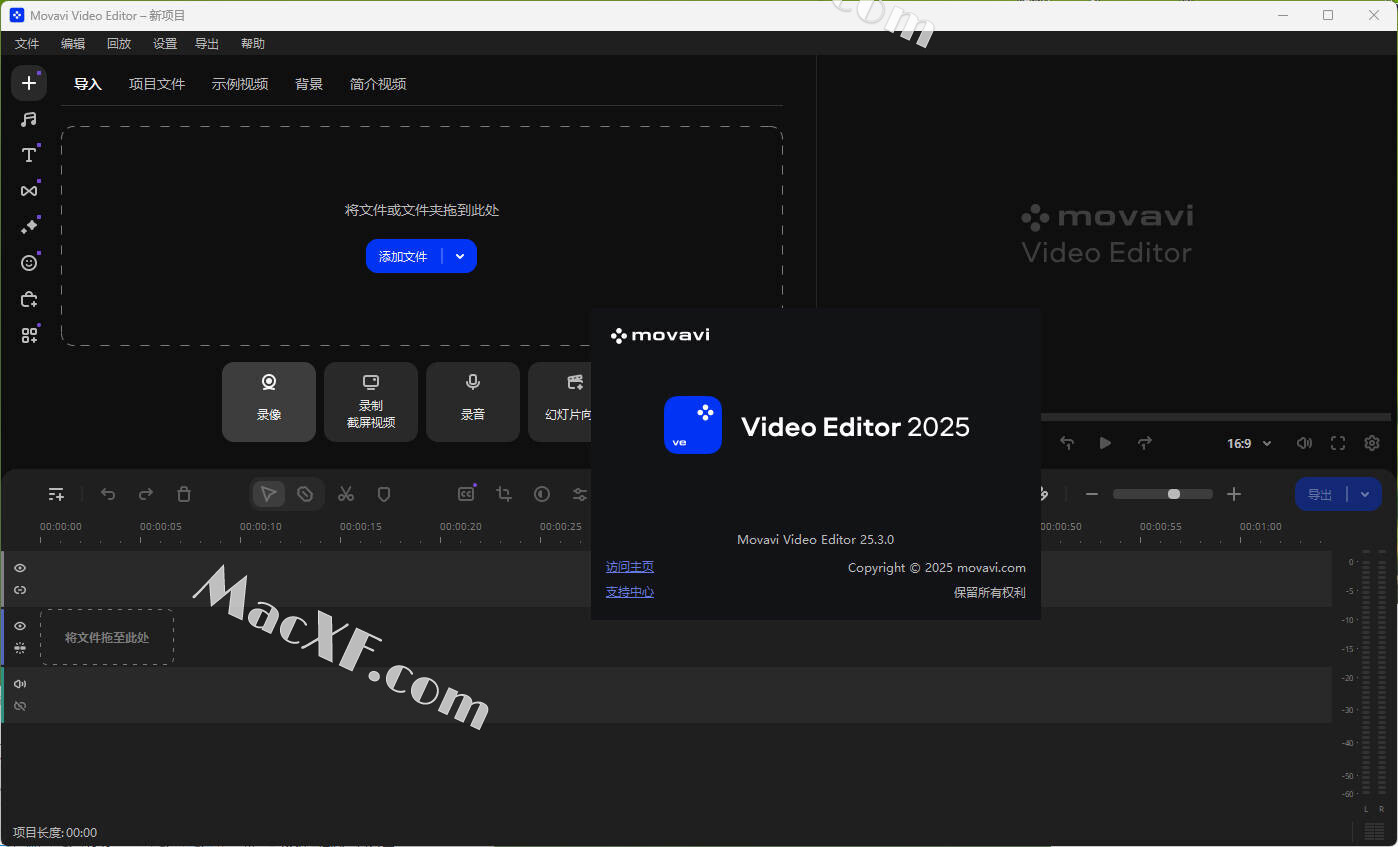Select the Crop and rotate tool

point(504,494)
